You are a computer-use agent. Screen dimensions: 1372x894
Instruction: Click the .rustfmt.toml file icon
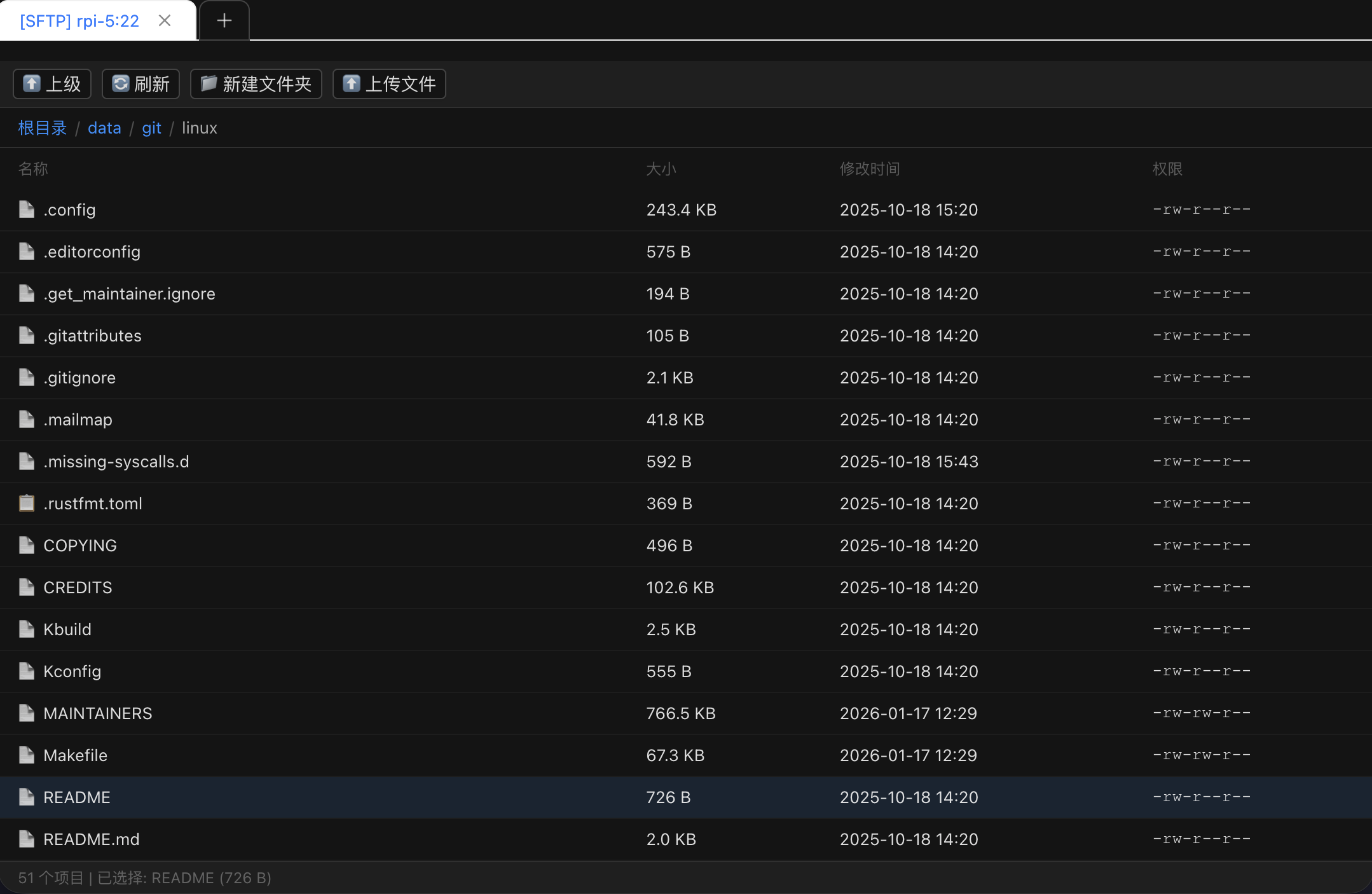pyautogui.click(x=26, y=503)
